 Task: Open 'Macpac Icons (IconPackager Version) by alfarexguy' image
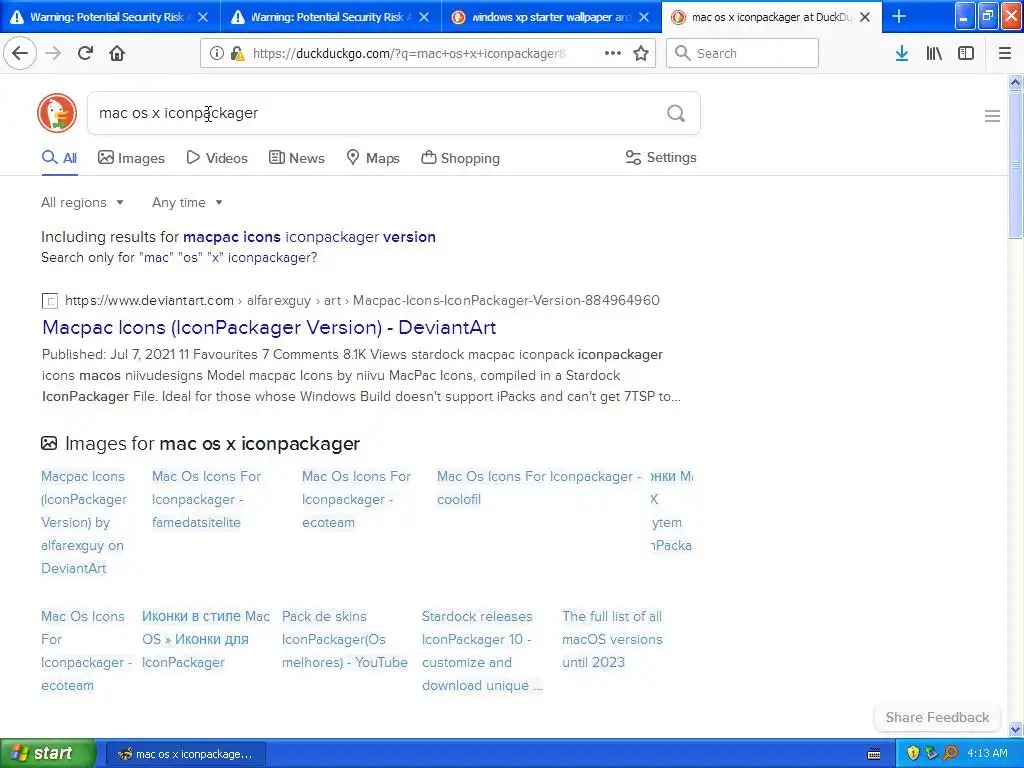coord(84,522)
